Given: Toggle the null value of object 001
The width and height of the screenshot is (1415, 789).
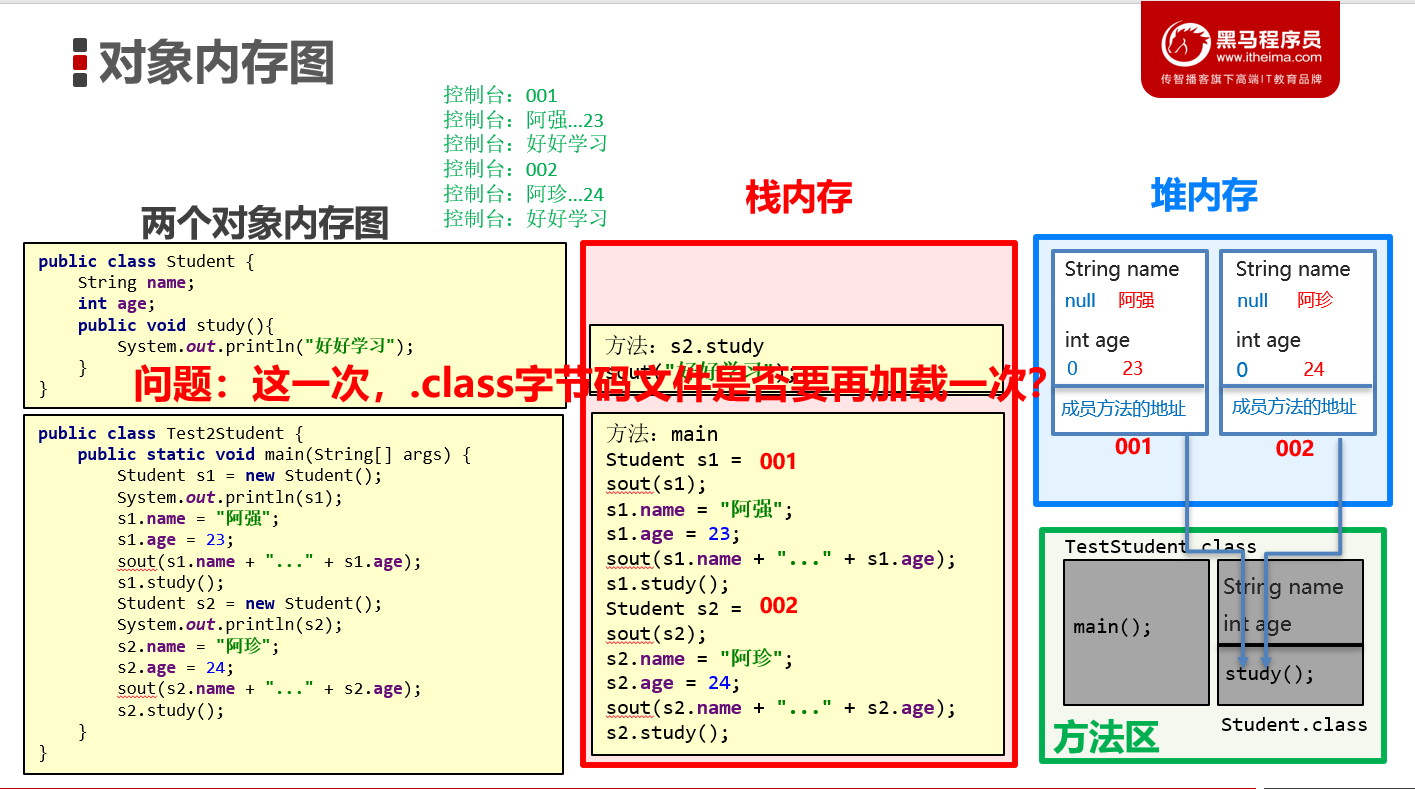Looking at the screenshot, I should 1079,300.
